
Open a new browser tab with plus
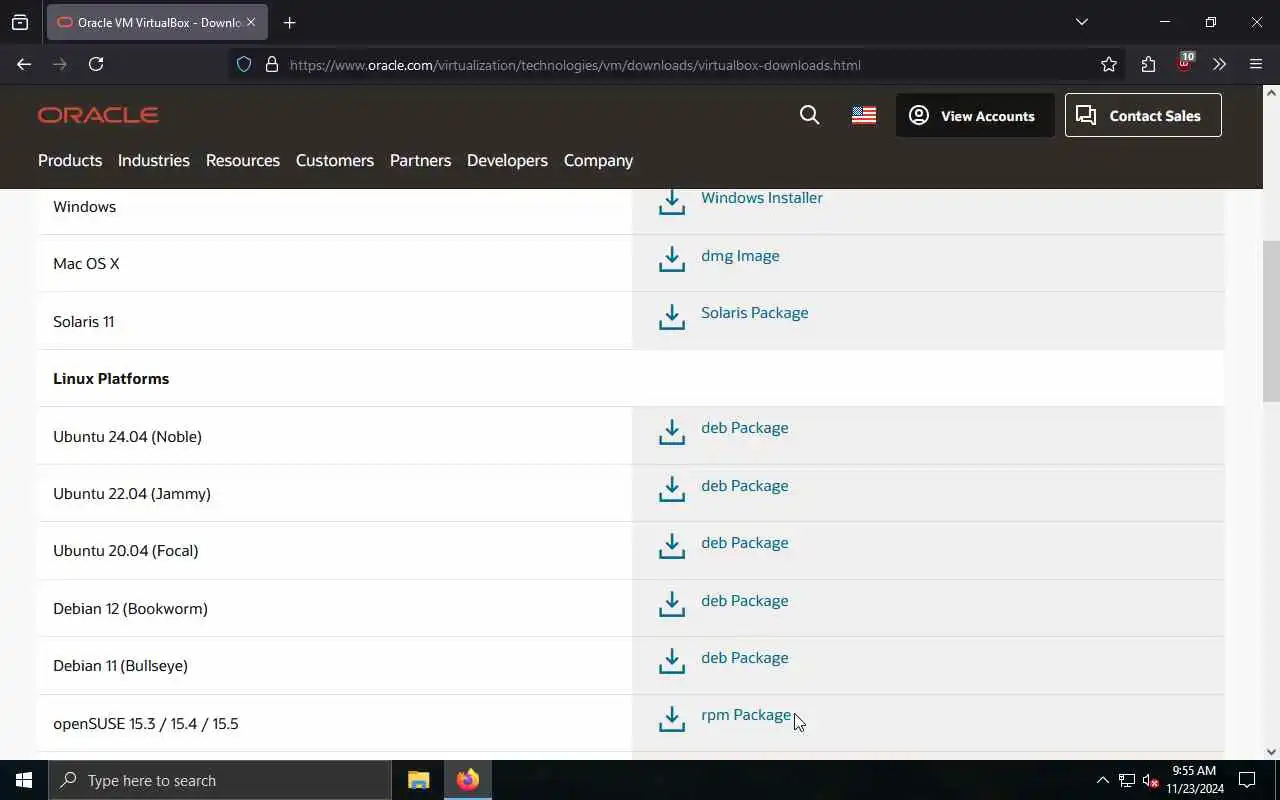coord(289,22)
